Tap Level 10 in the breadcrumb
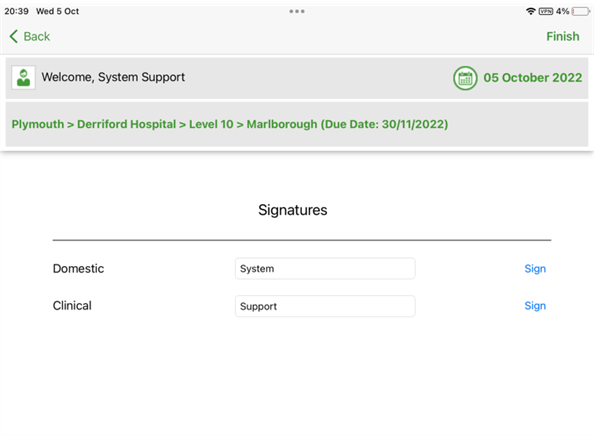This screenshot has height=435, width=594. pyautogui.click(x=211, y=124)
